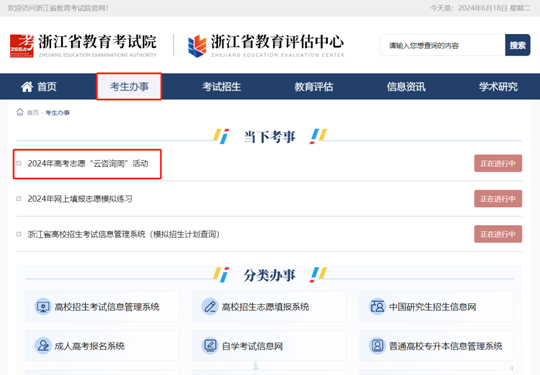Click 正在进行中 button for 模拟招生计划查询
Viewport: 540px width, 375px height.
498,234
